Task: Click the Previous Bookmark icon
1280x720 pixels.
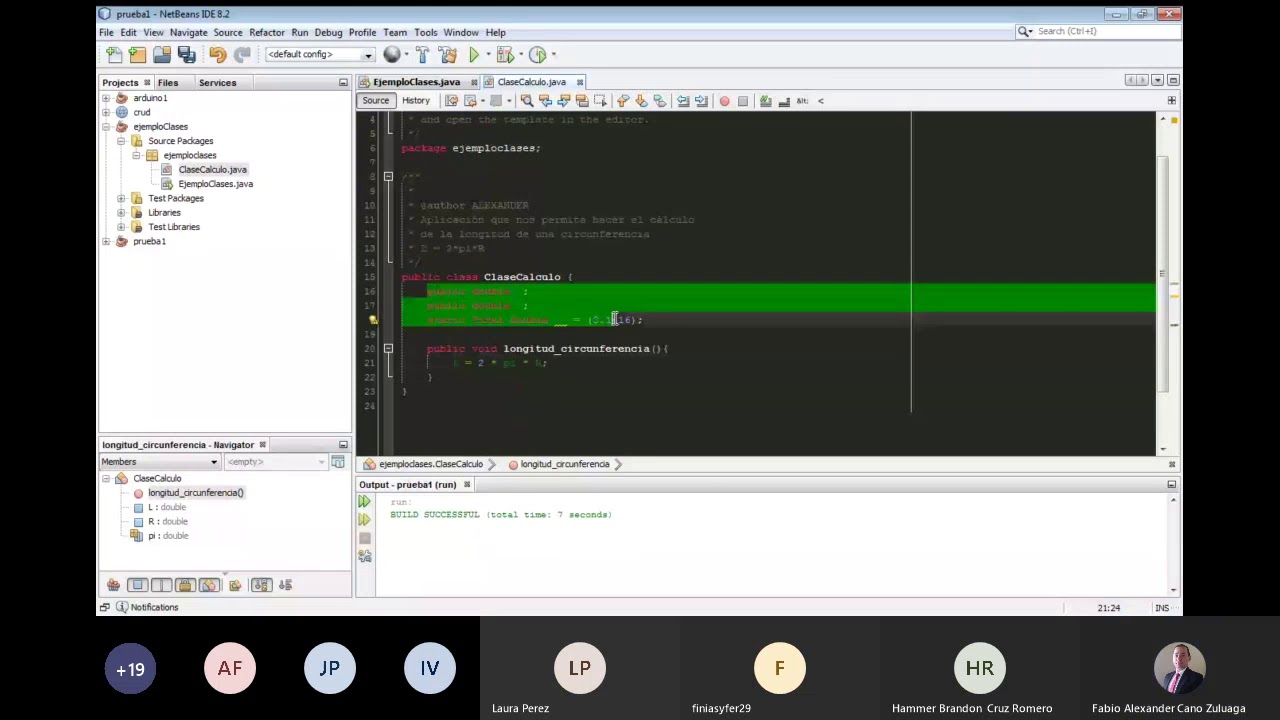Action: [623, 101]
